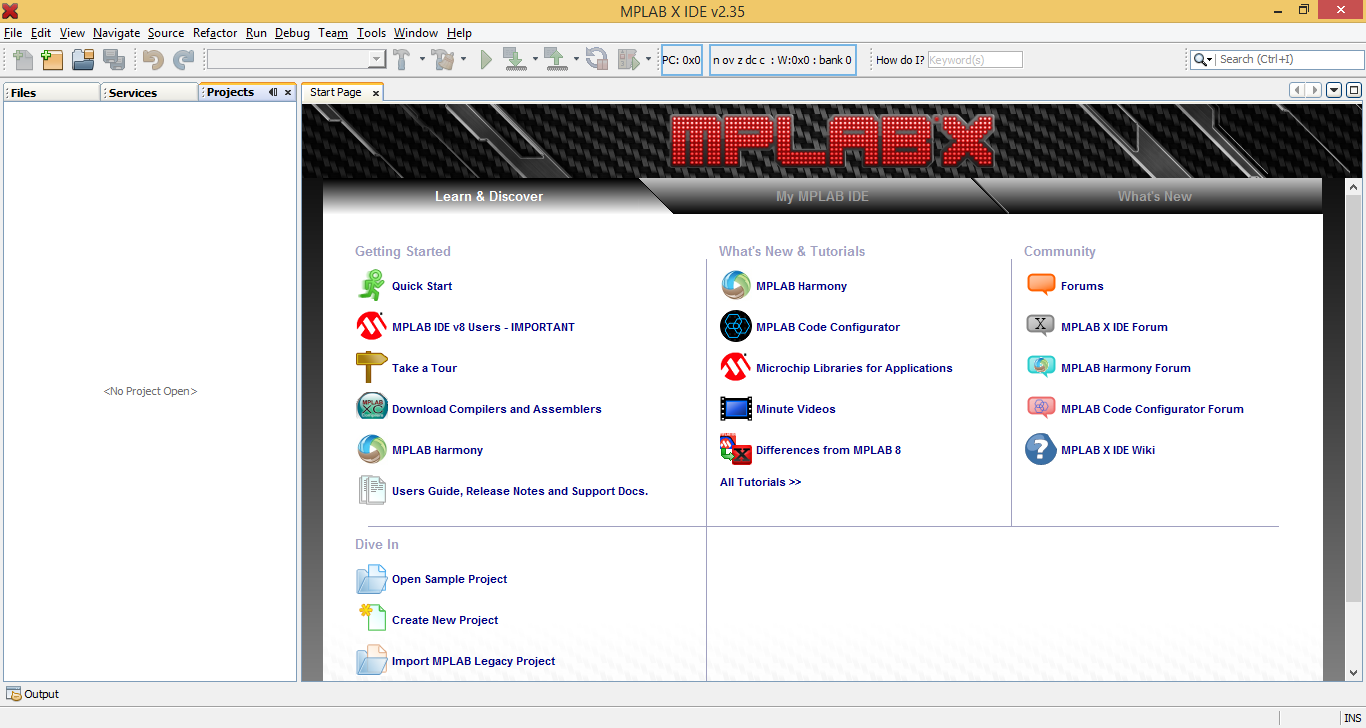Click the Search (Ctrl+I) field
Image resolution: width=1366 pixels, height=728 pixels.
tap(1289, 60)
